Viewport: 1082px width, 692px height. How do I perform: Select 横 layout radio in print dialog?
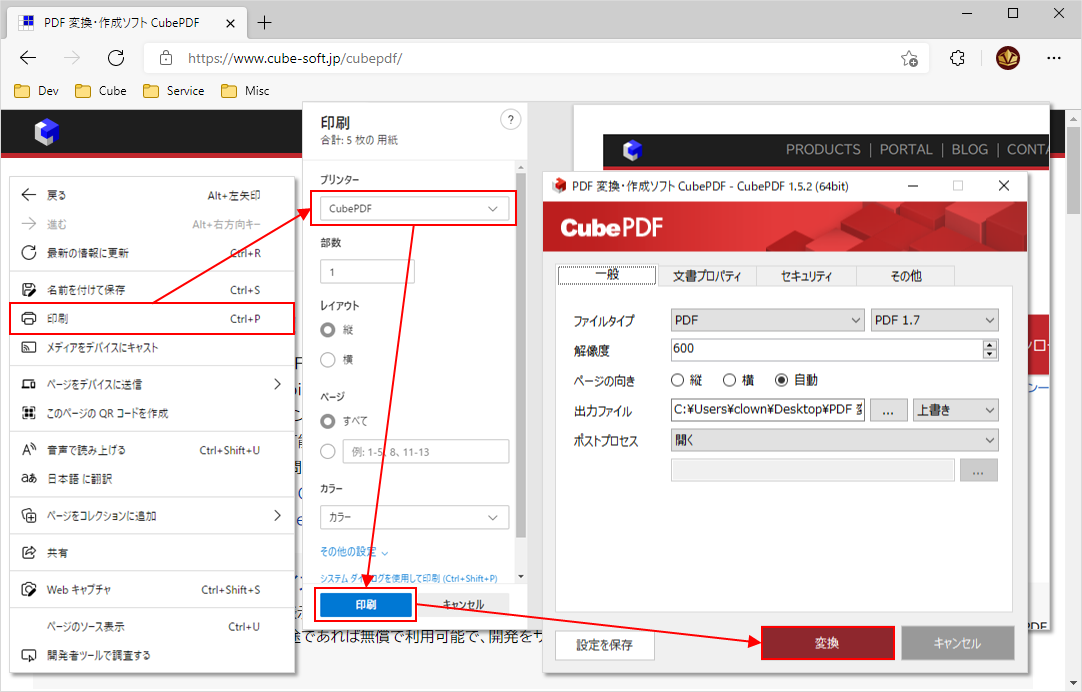(x=328, y=359)
